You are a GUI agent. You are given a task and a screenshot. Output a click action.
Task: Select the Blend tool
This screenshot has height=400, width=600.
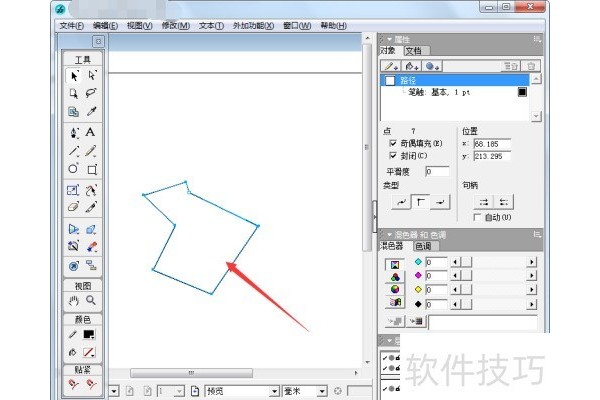[91, 247]
